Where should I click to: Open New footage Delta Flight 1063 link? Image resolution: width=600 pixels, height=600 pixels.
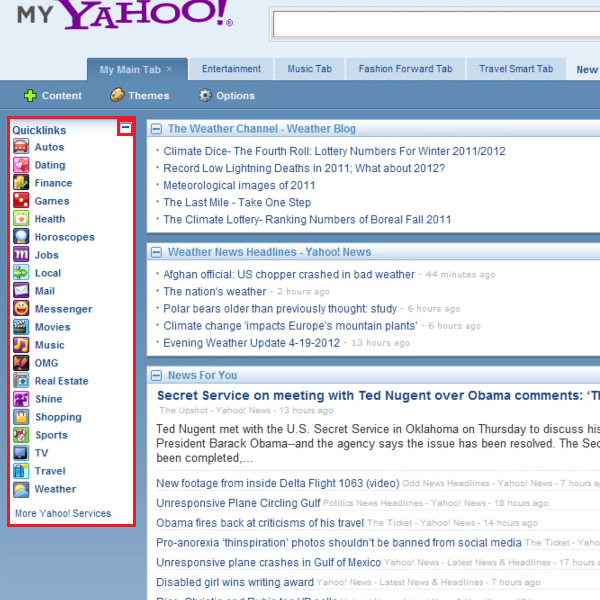point(278,483)
